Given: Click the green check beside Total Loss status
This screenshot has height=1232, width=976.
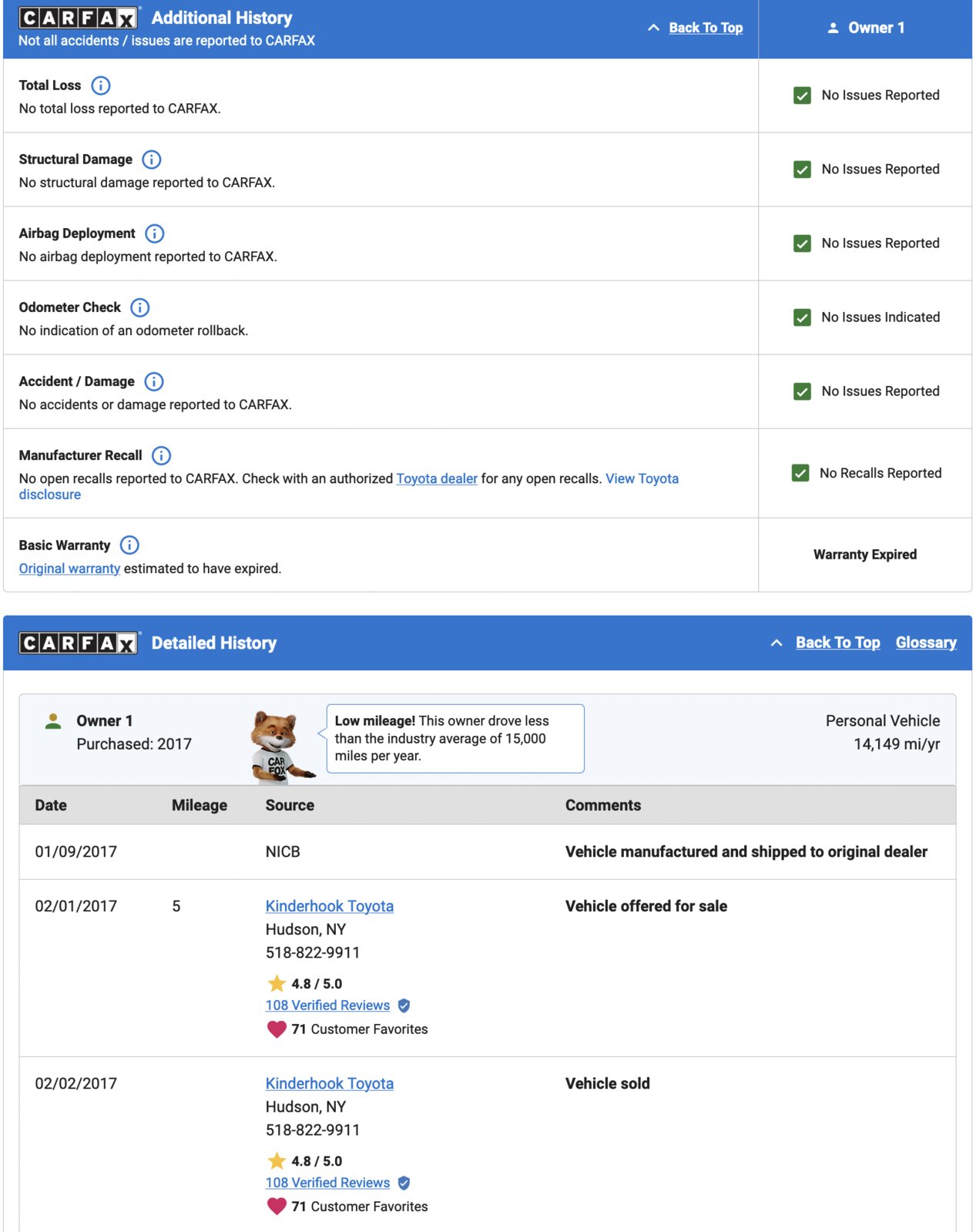Looking at the screenshot, I should click(x=802, y=96).
